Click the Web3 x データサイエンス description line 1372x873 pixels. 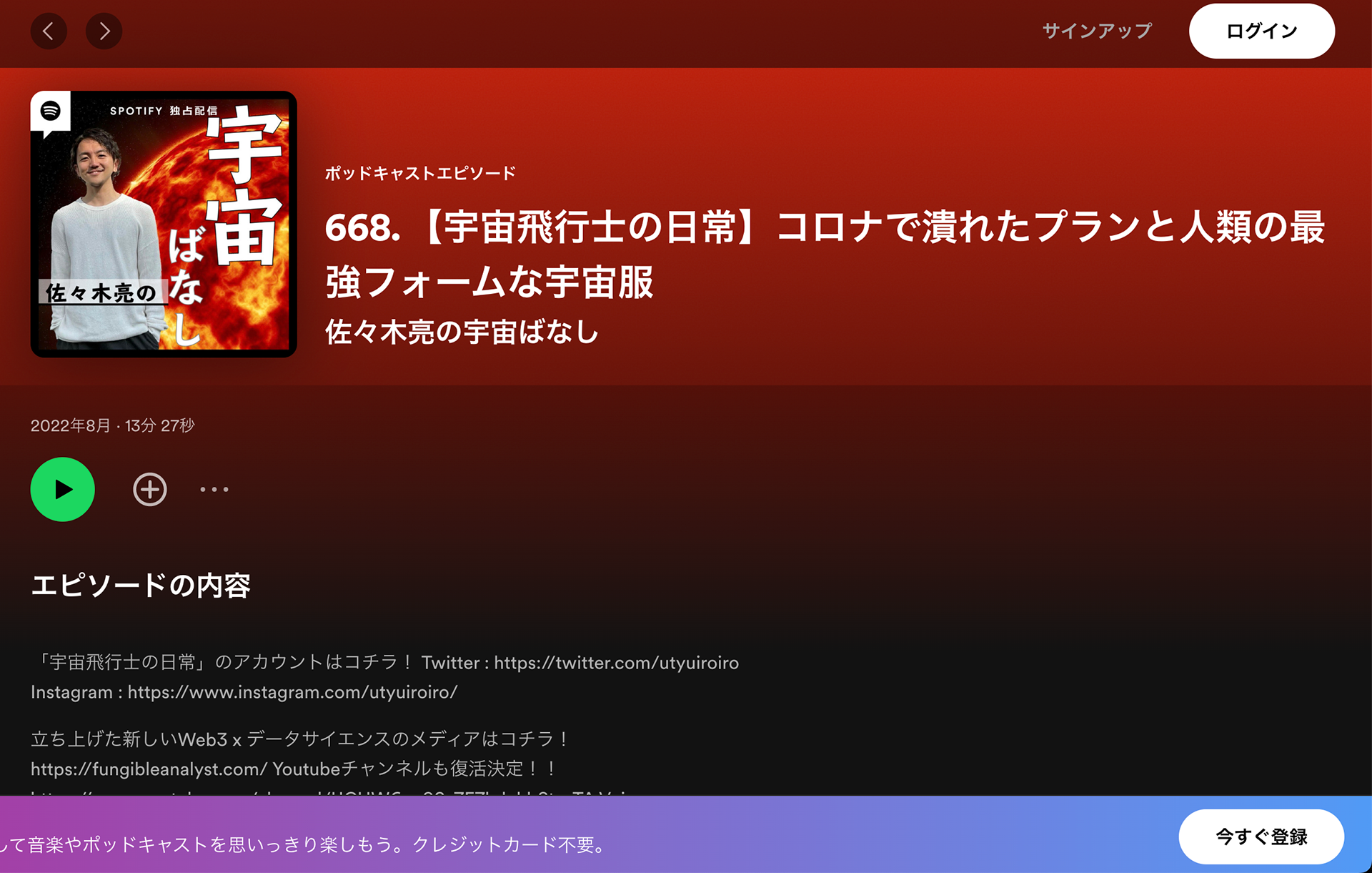pyautogui.click(x=300, y=739)
